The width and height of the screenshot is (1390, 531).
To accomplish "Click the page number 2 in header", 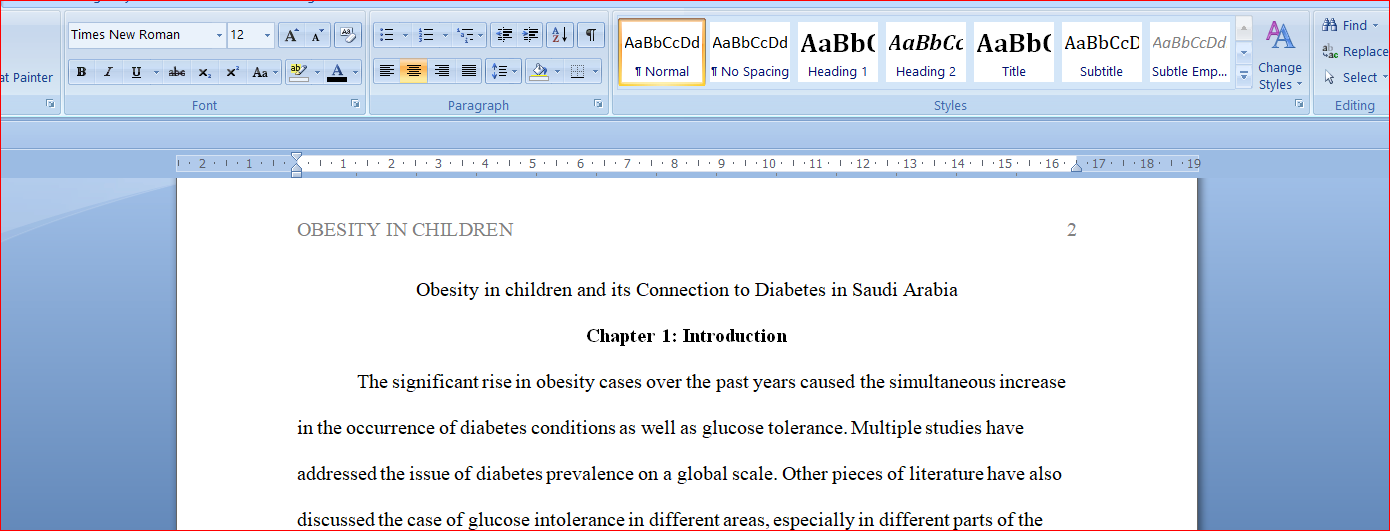I will coord(1072,230).
